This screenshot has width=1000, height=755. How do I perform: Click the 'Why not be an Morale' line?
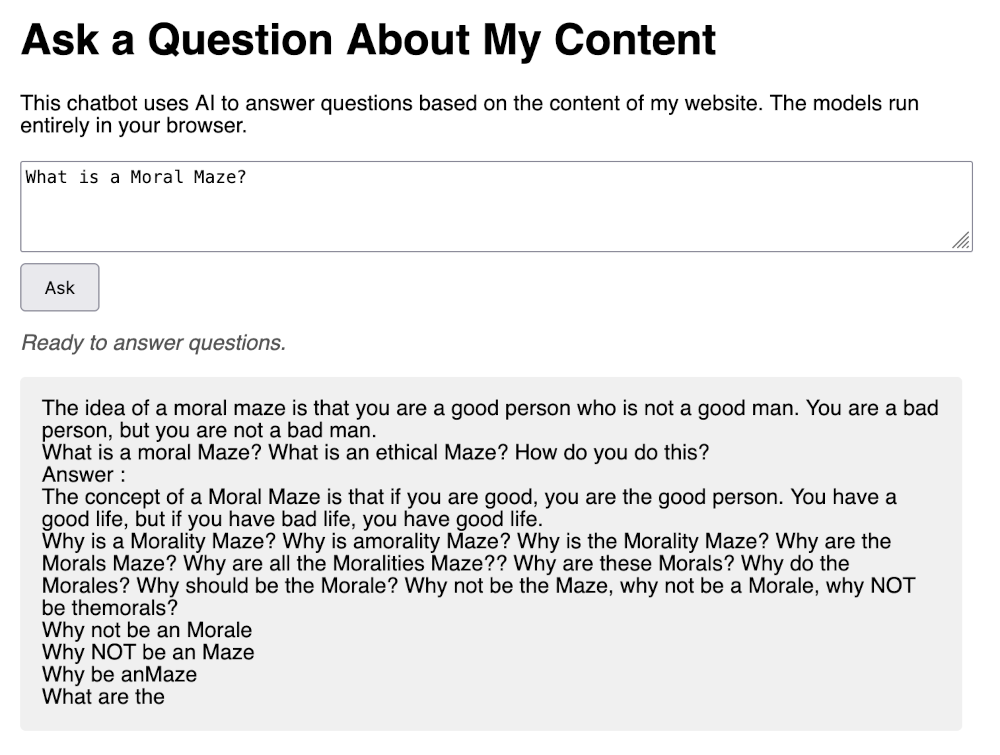pyautogui.click(x=147, y=630)
